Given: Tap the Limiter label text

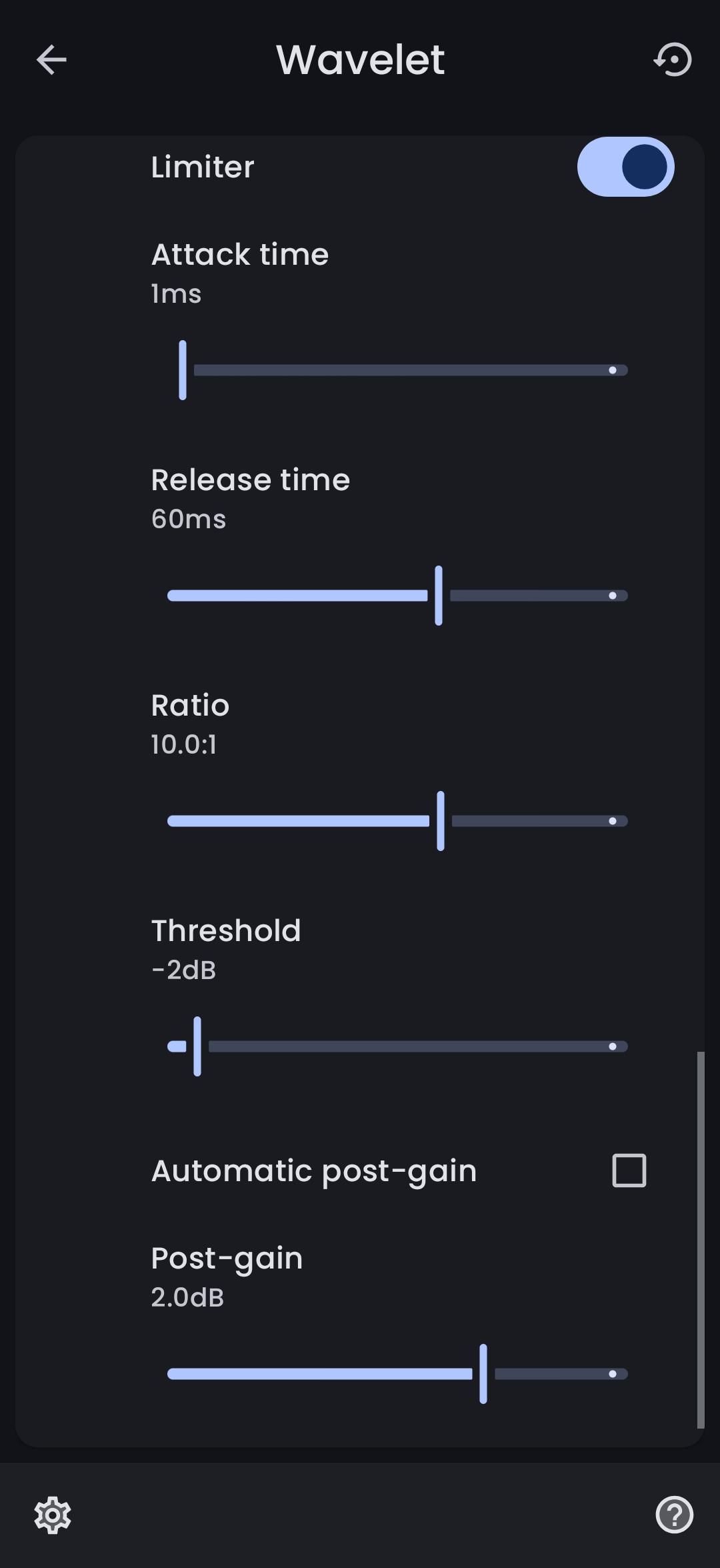Looking at the screenshot, I should tap(203, 167).
